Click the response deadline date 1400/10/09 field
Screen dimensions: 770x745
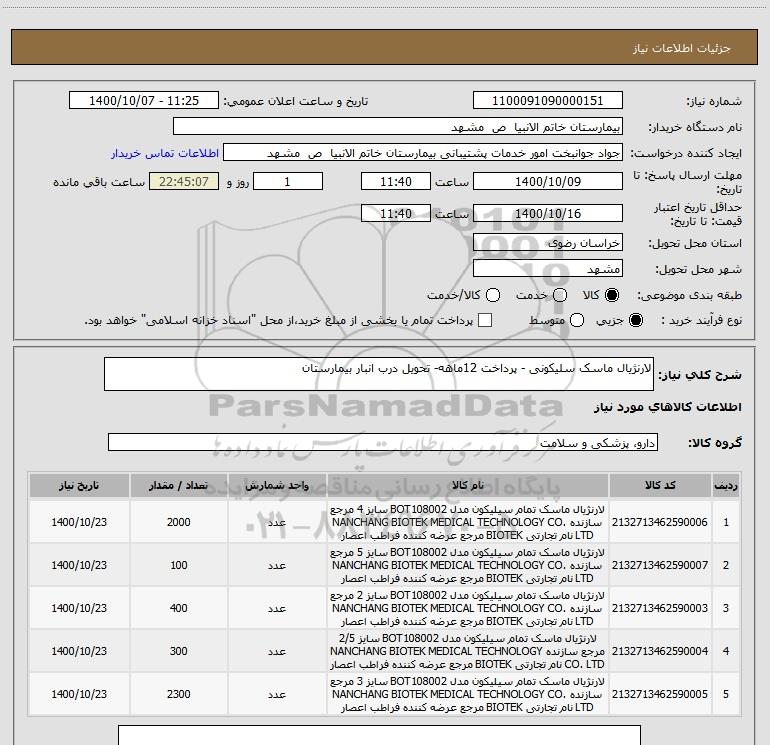[x=548, y=181]
